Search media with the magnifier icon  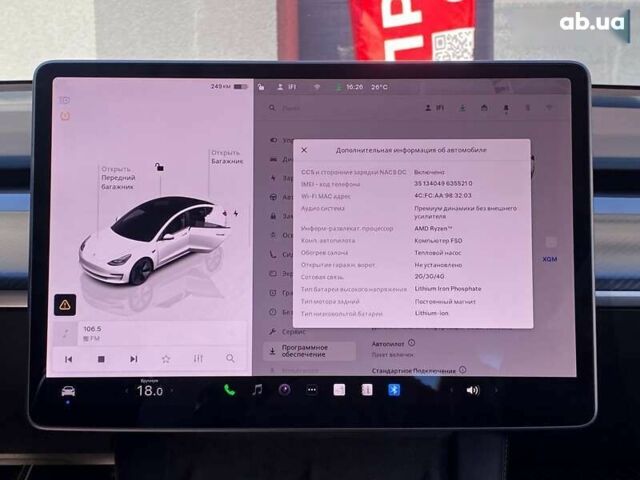tap(230, 358)
